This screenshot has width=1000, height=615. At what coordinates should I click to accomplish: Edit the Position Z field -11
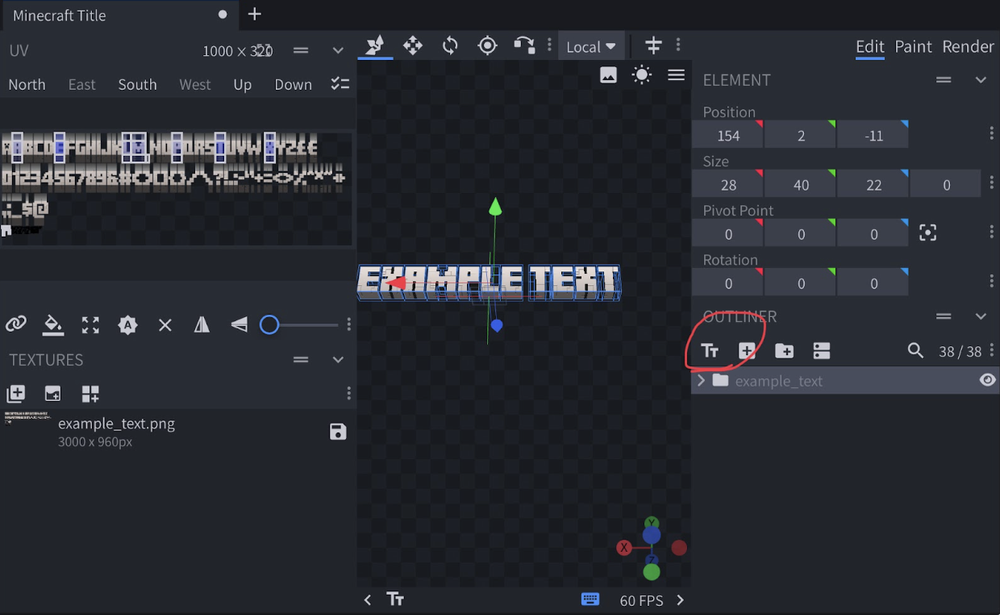(x=873, y=135)
